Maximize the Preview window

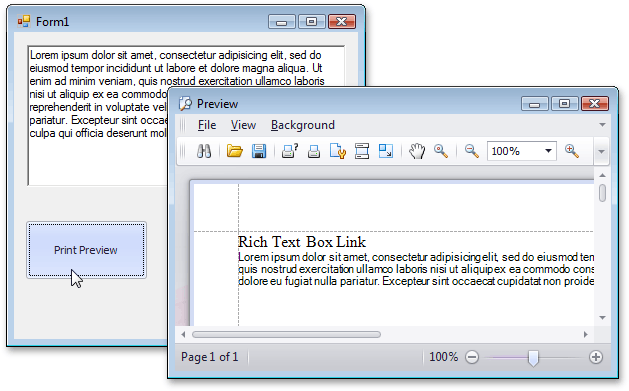(x=564, y=104)
